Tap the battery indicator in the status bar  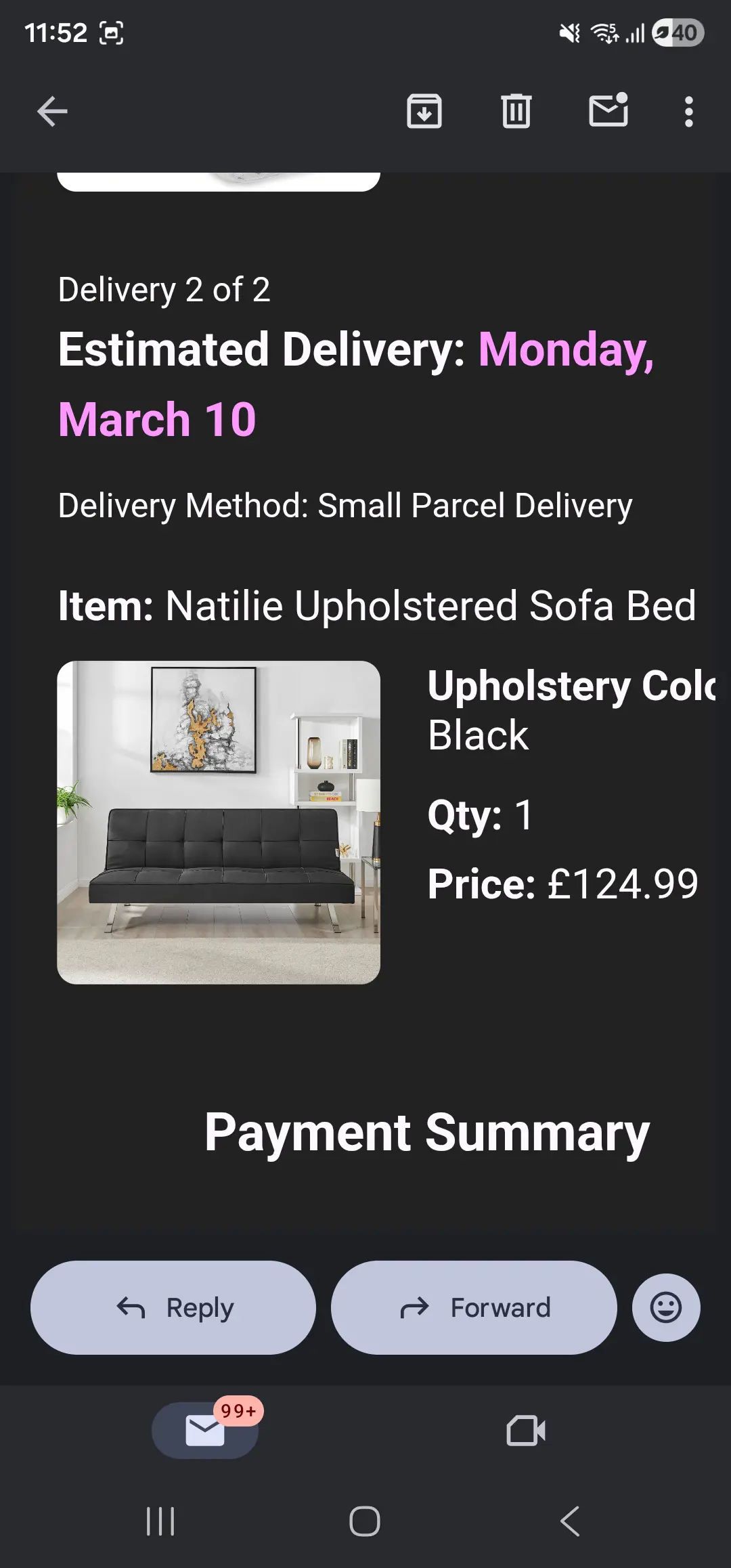678,32
